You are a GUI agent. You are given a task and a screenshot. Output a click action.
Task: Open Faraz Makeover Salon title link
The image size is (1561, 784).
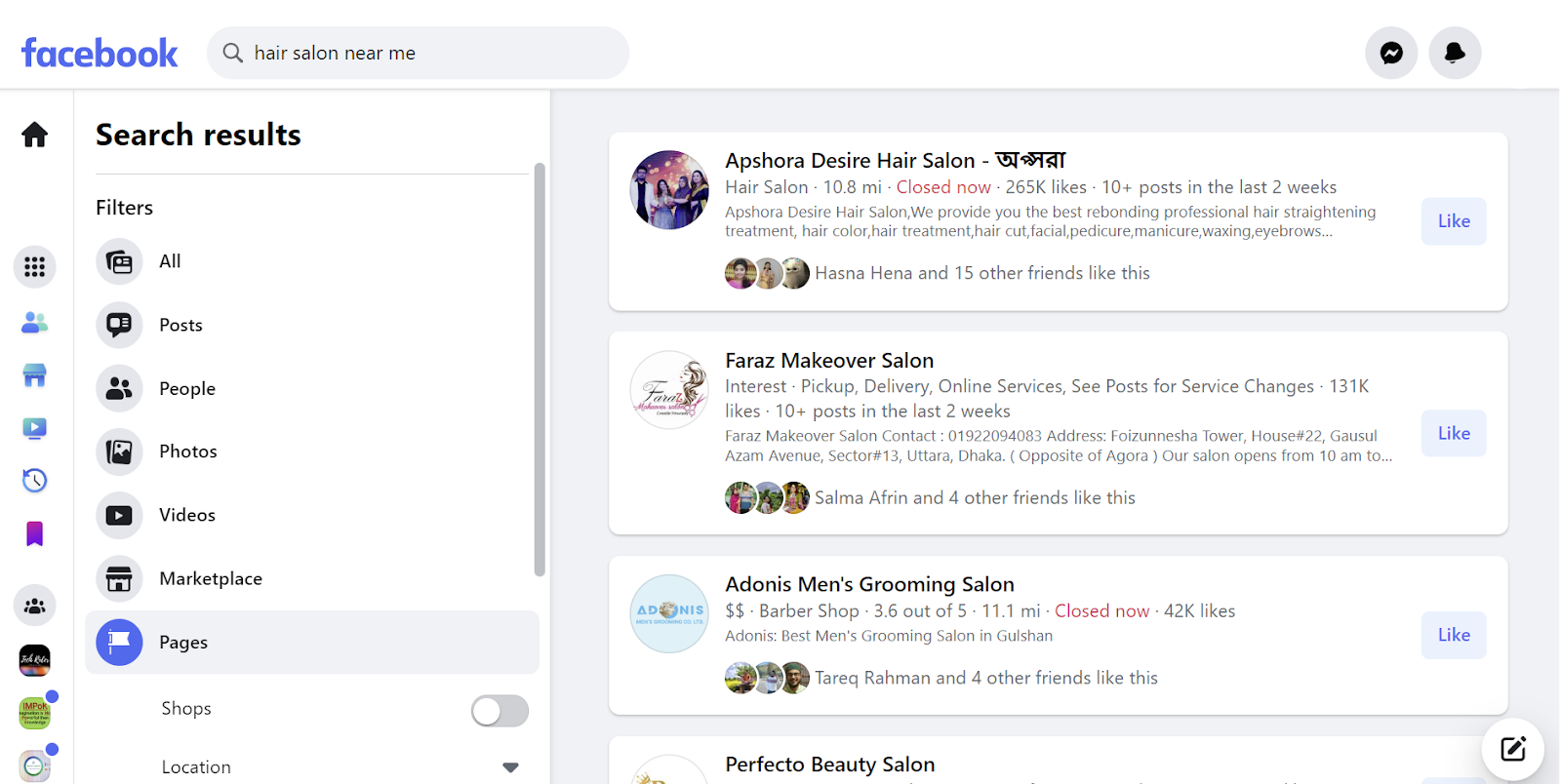829,361
